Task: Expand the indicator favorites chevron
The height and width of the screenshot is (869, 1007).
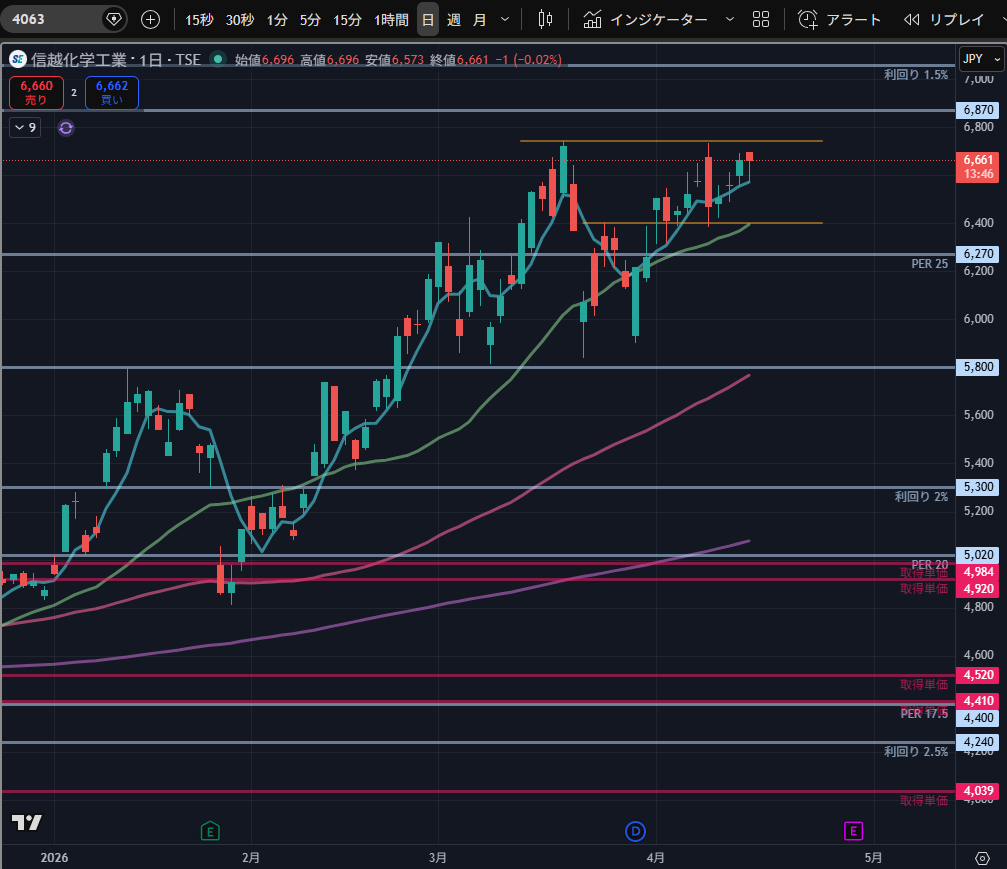Action: click(x=730, y=20)
